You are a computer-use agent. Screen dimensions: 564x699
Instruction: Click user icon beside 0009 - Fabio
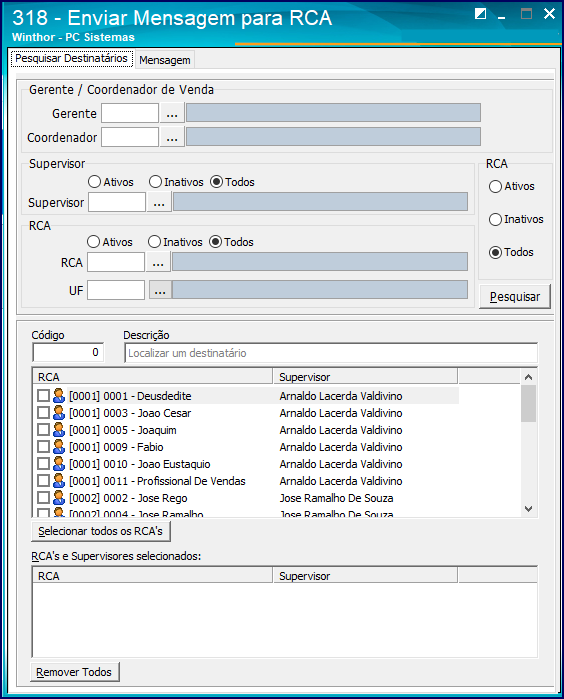coord(58,447)
